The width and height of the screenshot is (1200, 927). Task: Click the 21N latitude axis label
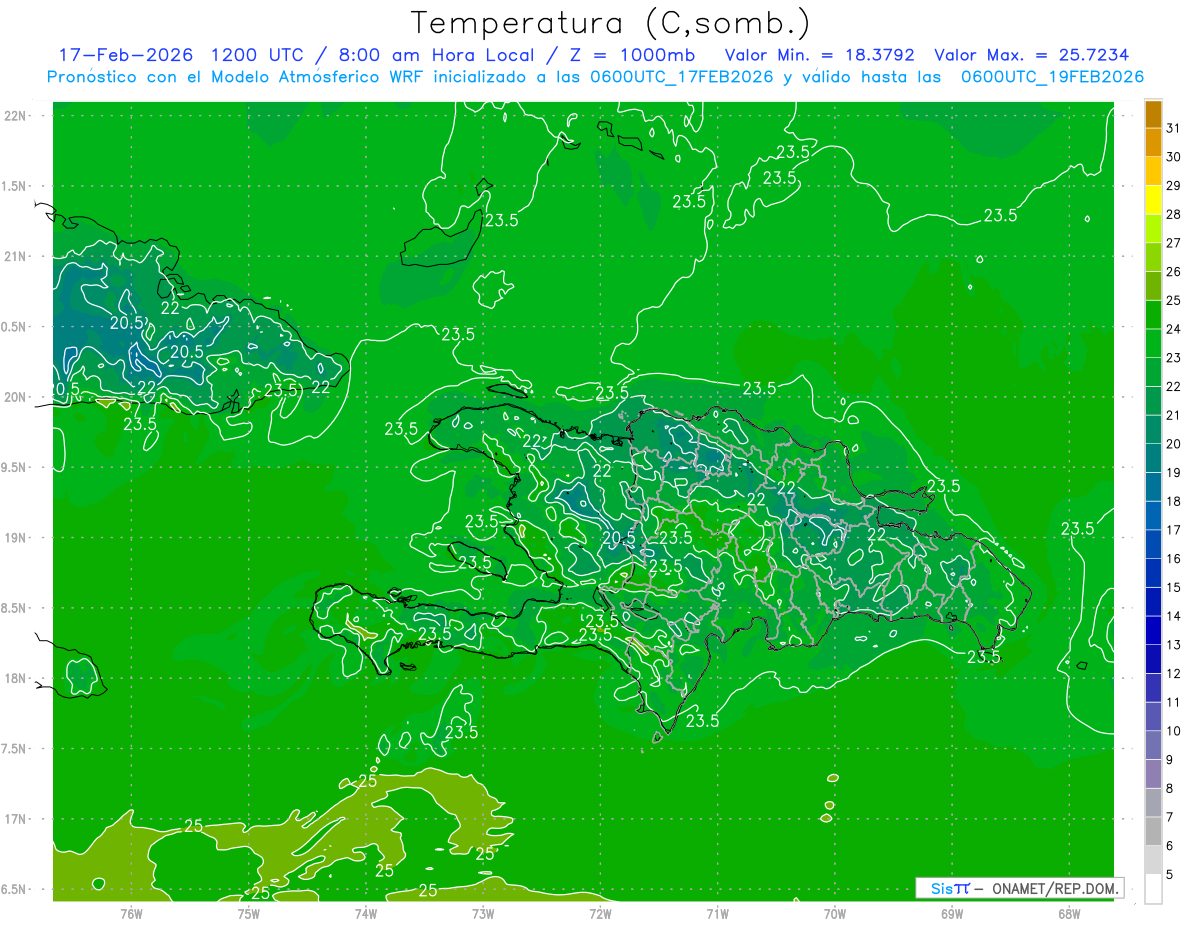16,257
